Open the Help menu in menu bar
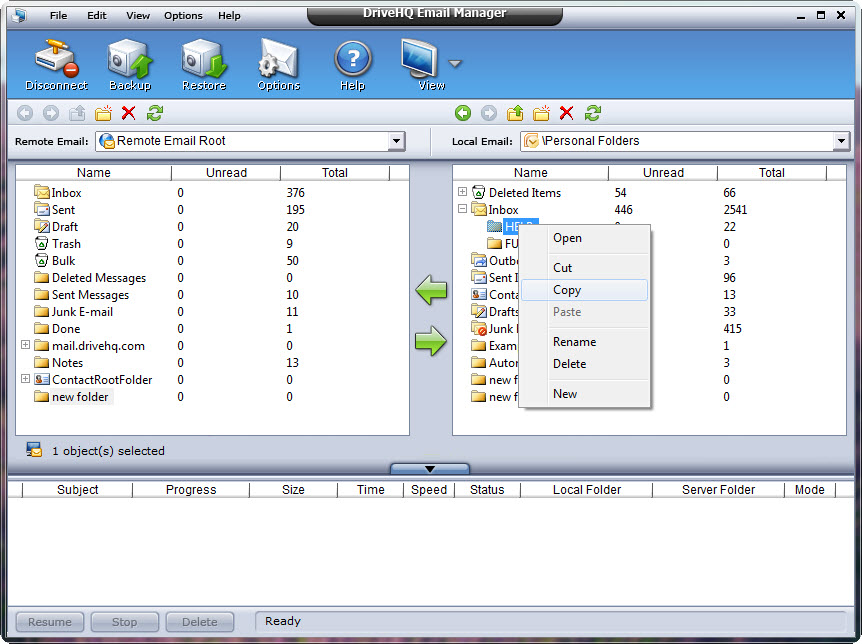Viewport: 862px width, 644px height. [x=229, y=15]
